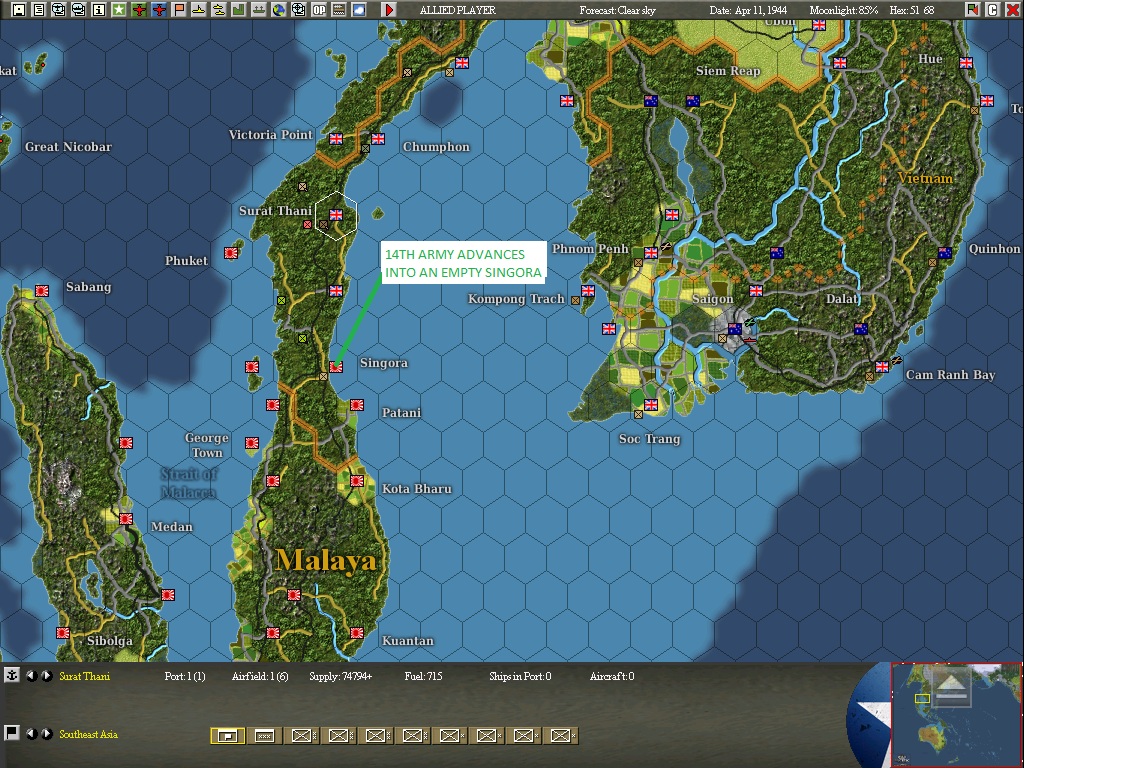
Task: Click the dashed-lines list icon left of the cloud
Action: [x=338, y=9]
